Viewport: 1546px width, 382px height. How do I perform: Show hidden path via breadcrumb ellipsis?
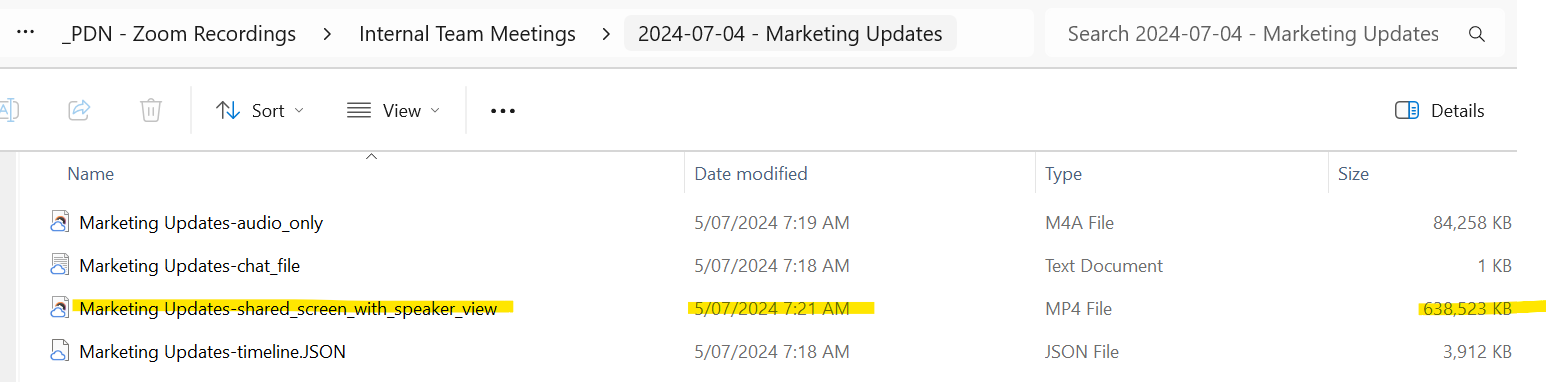pyautogui.click(x=27, y=33)
